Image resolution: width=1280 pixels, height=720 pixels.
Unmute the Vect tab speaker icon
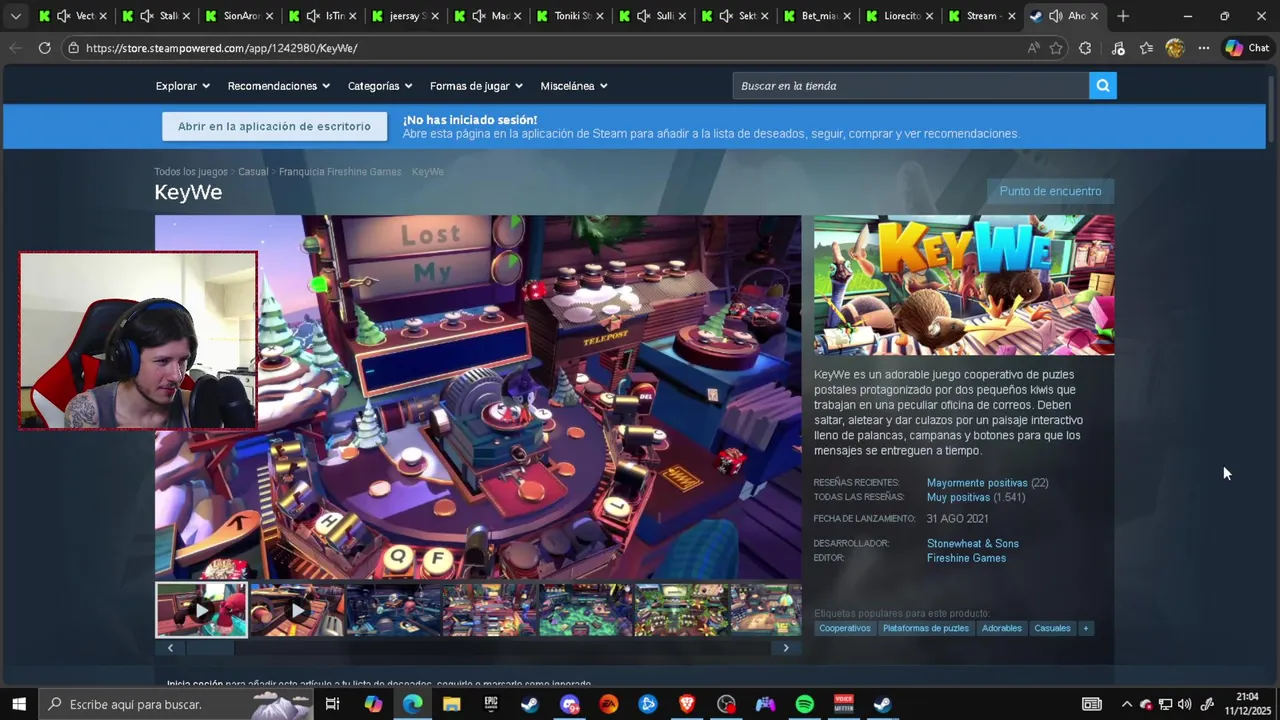tap(63, 16)
